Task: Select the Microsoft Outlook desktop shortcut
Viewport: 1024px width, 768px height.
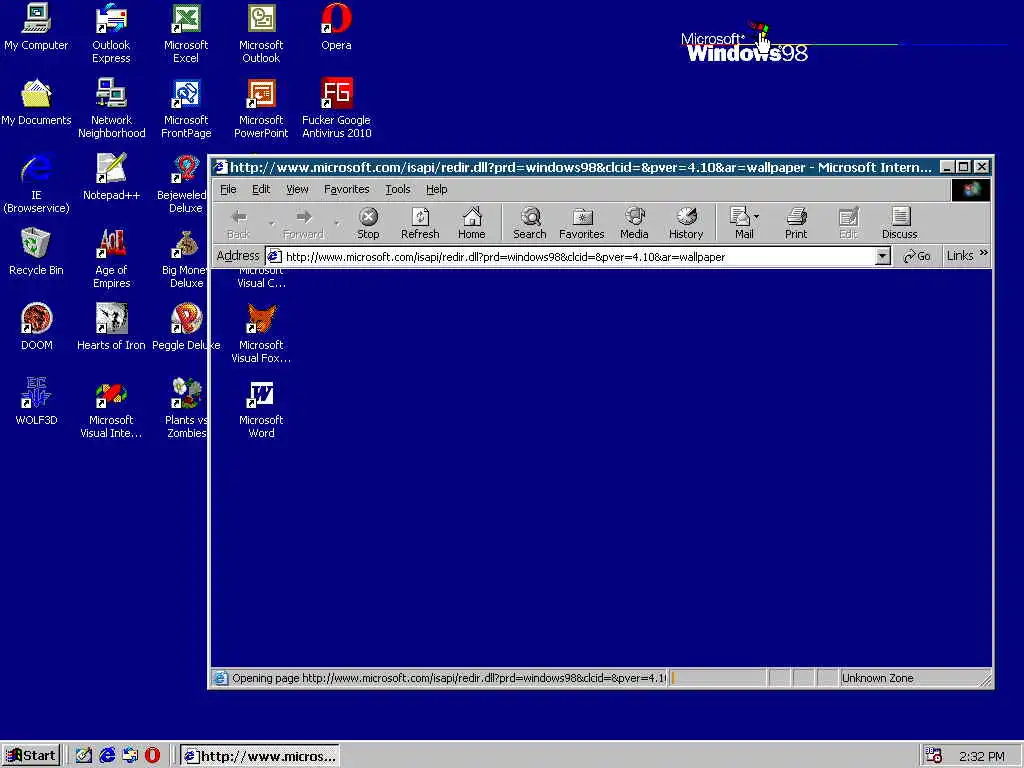Action: (261, 33)
